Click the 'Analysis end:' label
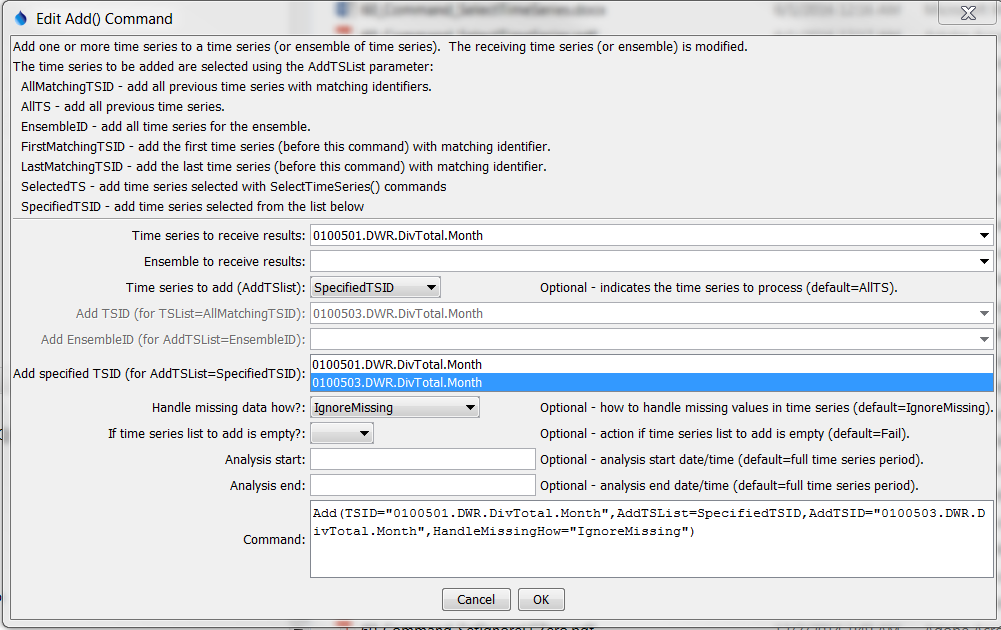Screen dimensions: 1001x630 coord(267,486)
